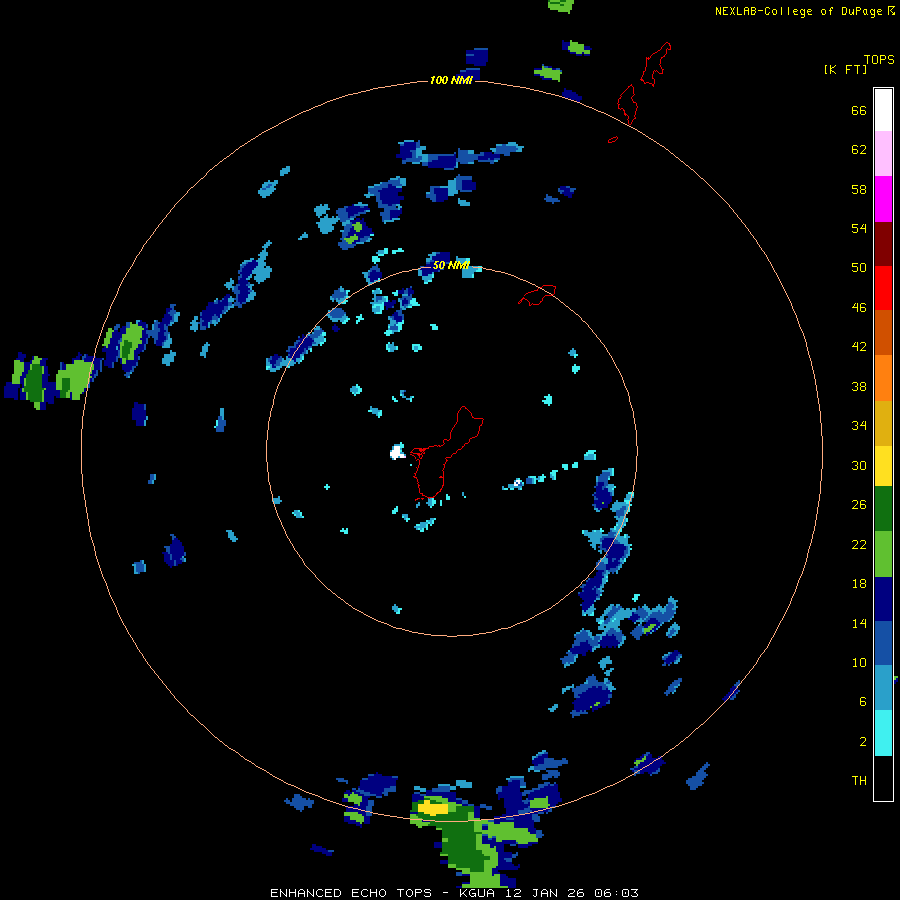This screenshot has height=900, width=900.
Task: Select the gold legend color band
Action: click(883, 423)
